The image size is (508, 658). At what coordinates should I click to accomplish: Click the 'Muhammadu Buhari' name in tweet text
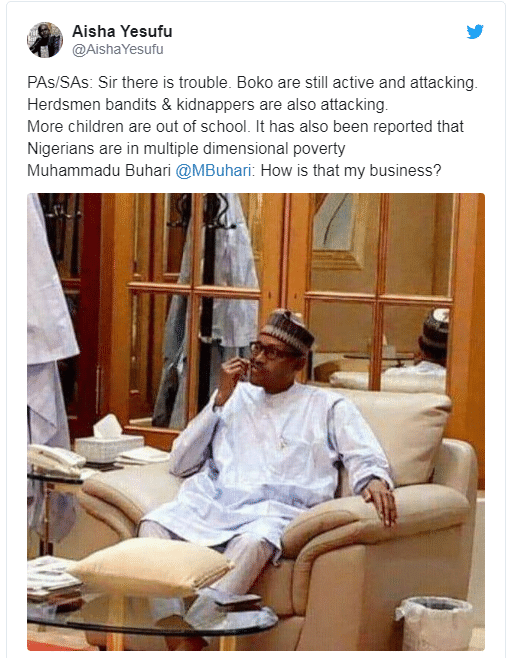99,171
